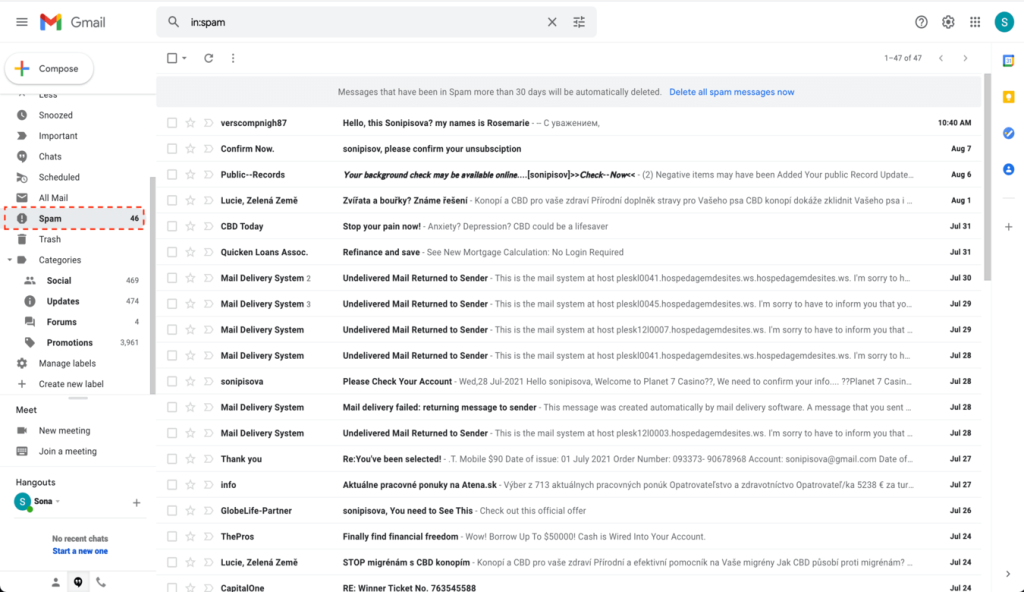Open the Google apps grid
1024x592 pixels.
pyautogui.click(x=975, y=21)
